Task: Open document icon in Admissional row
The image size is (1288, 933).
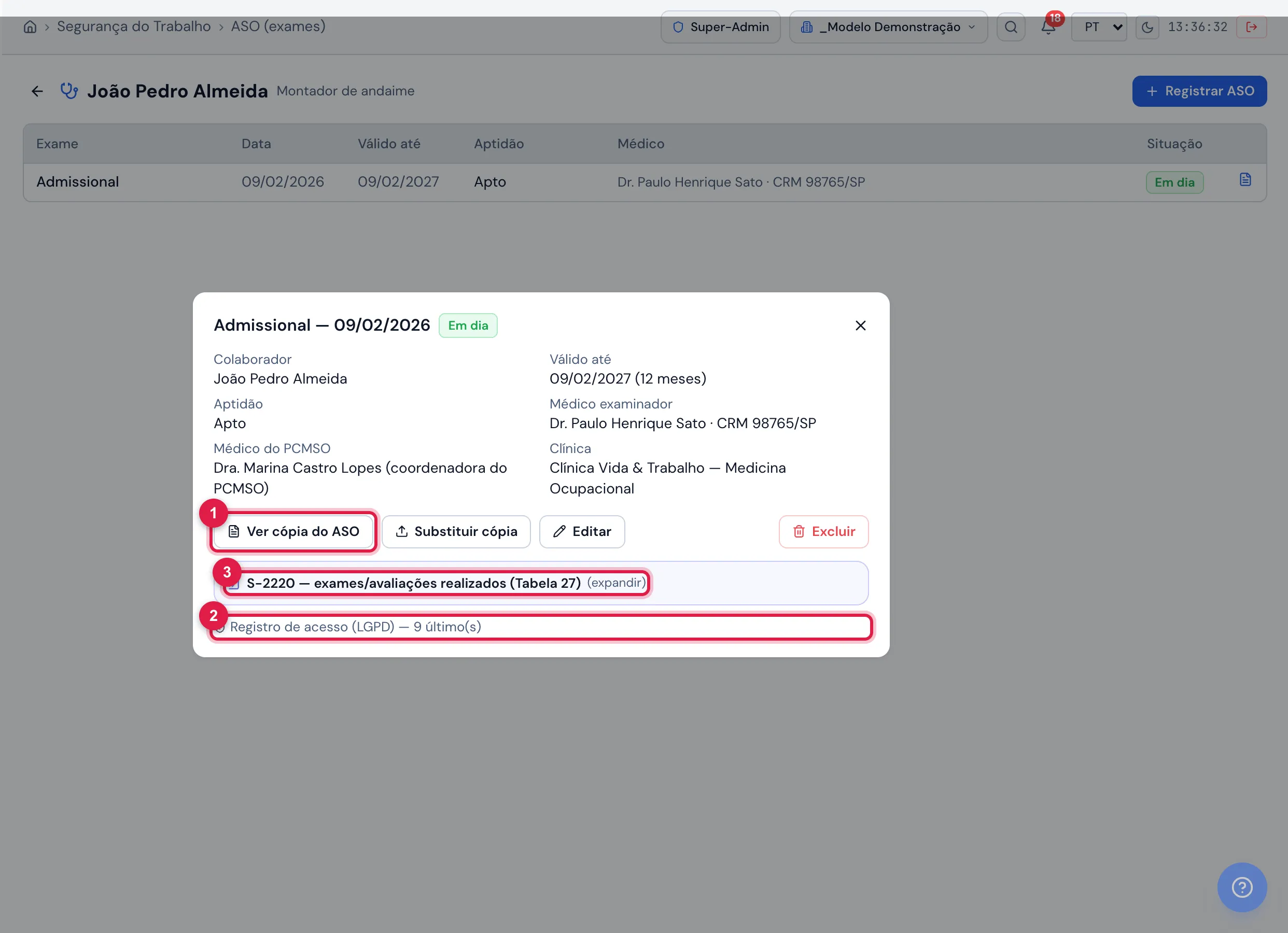Action: pos(1245,180)
